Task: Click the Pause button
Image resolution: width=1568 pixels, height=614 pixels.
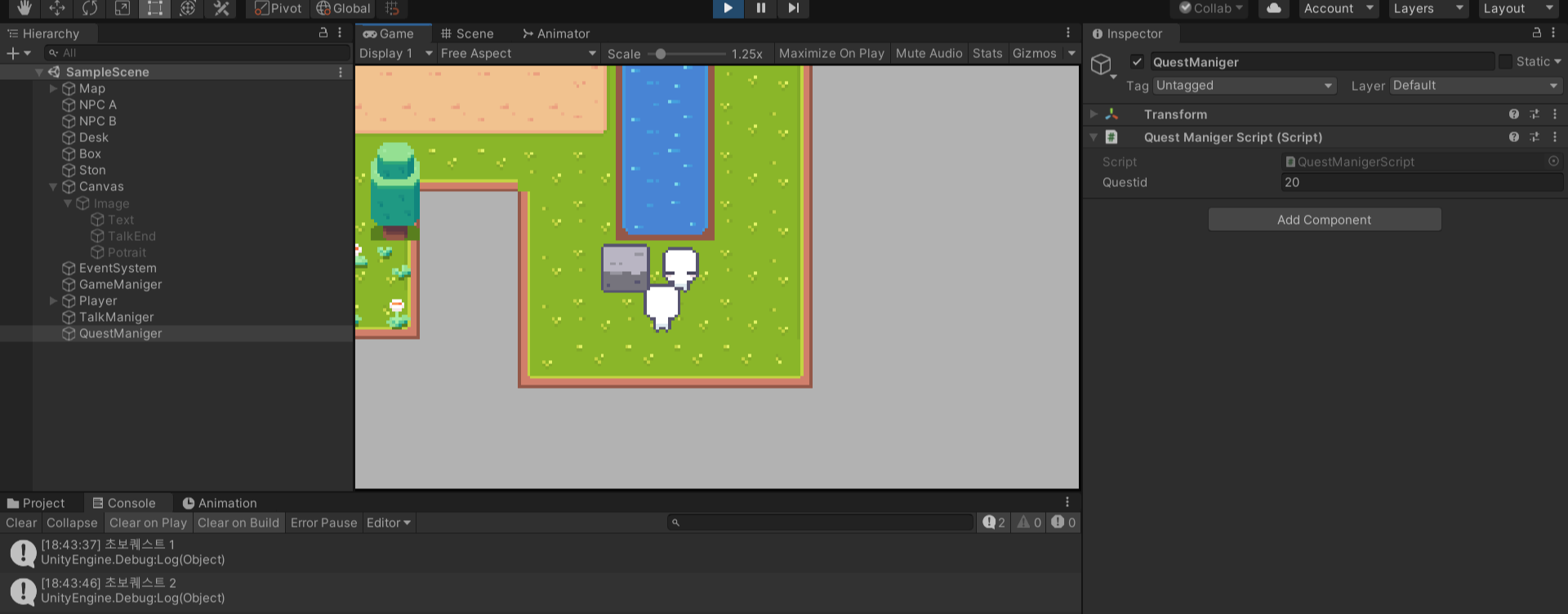Action: [x=760, y=8]
